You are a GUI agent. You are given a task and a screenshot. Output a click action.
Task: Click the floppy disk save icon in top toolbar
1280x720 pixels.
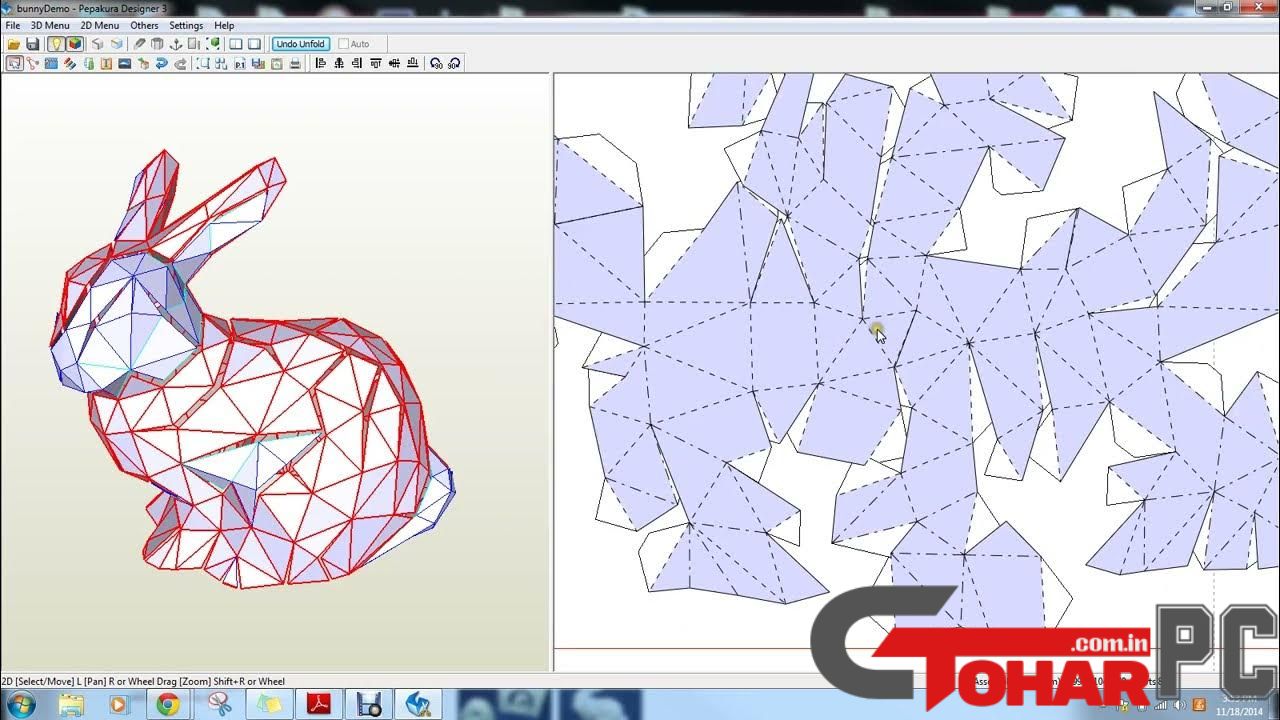(33, 44)
